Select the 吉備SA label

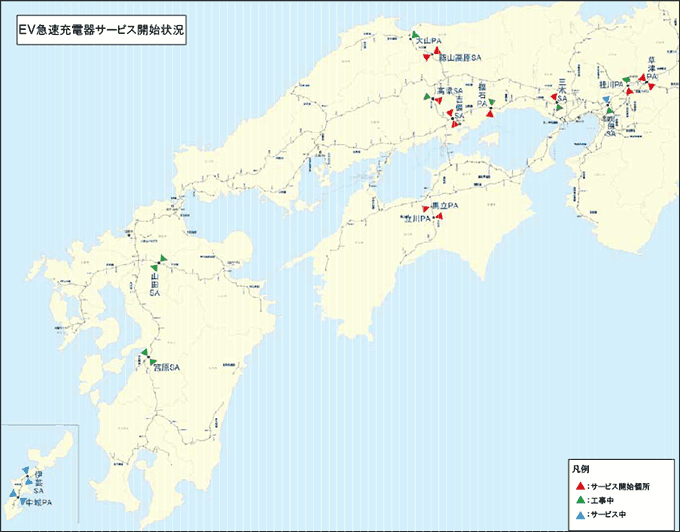tap(459, 107)
